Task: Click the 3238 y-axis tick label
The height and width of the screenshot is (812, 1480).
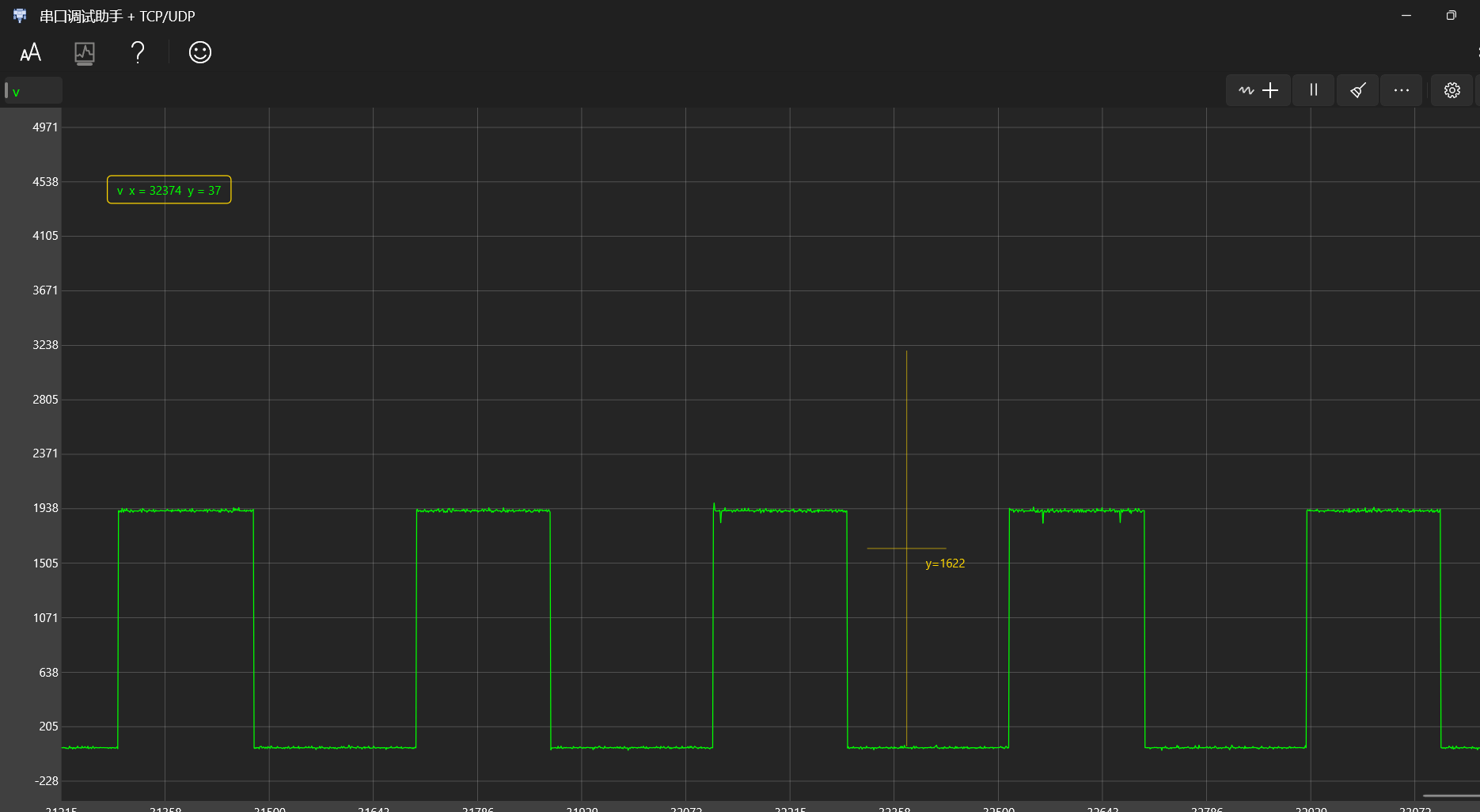Action: coord(45,345)
